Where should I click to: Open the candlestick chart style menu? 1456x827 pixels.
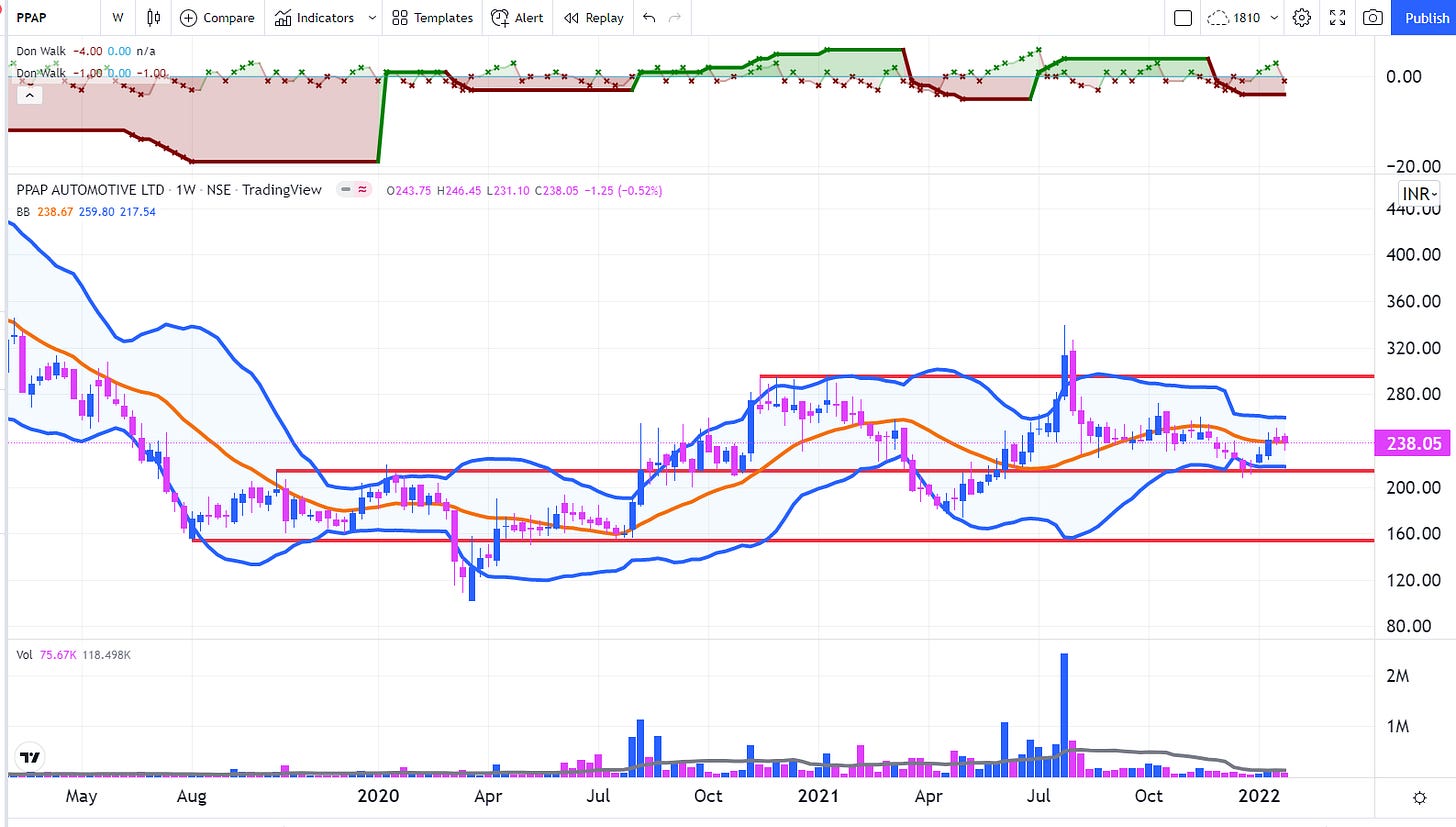point(153,17)
